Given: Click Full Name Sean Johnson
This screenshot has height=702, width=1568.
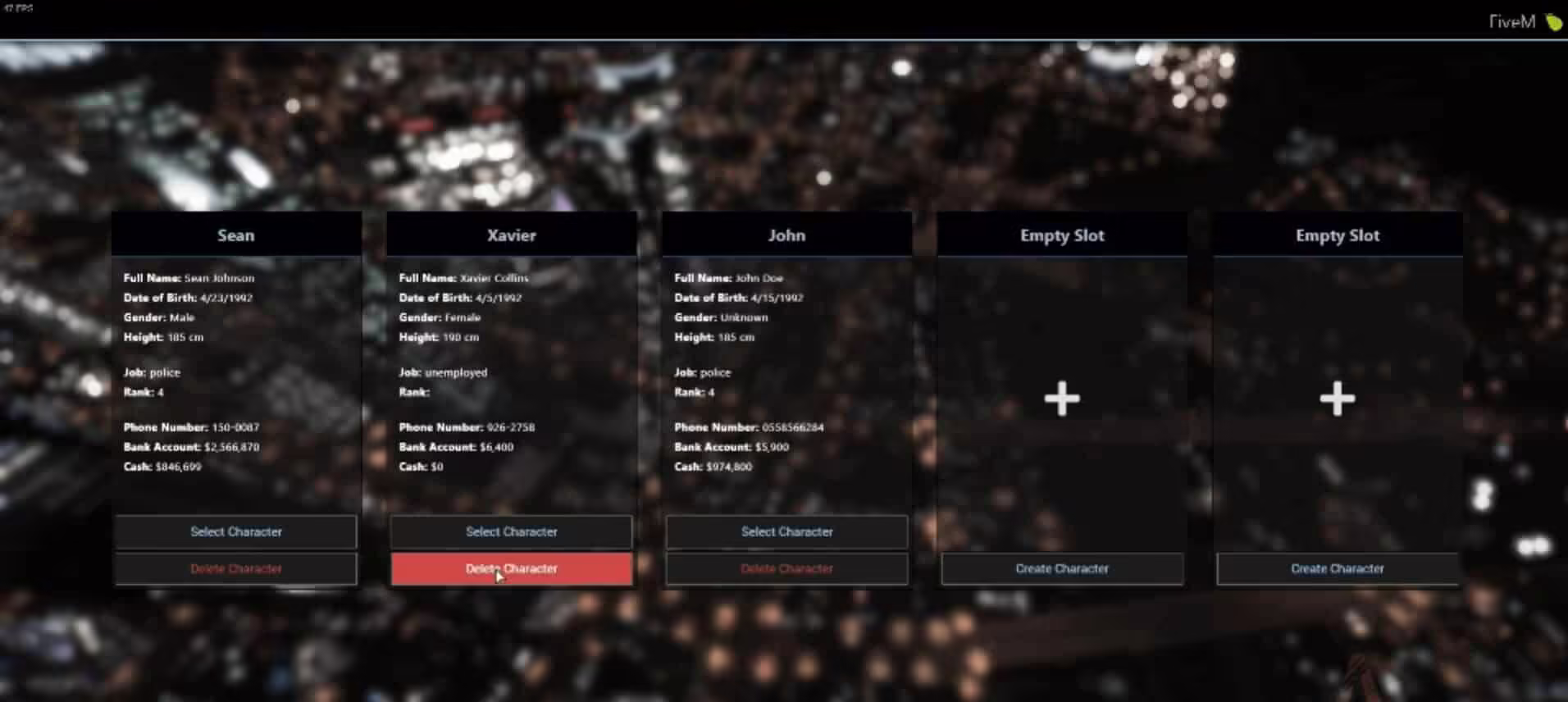Looking at the screenshot, I should pyautogui.click(x=189, y=278).
